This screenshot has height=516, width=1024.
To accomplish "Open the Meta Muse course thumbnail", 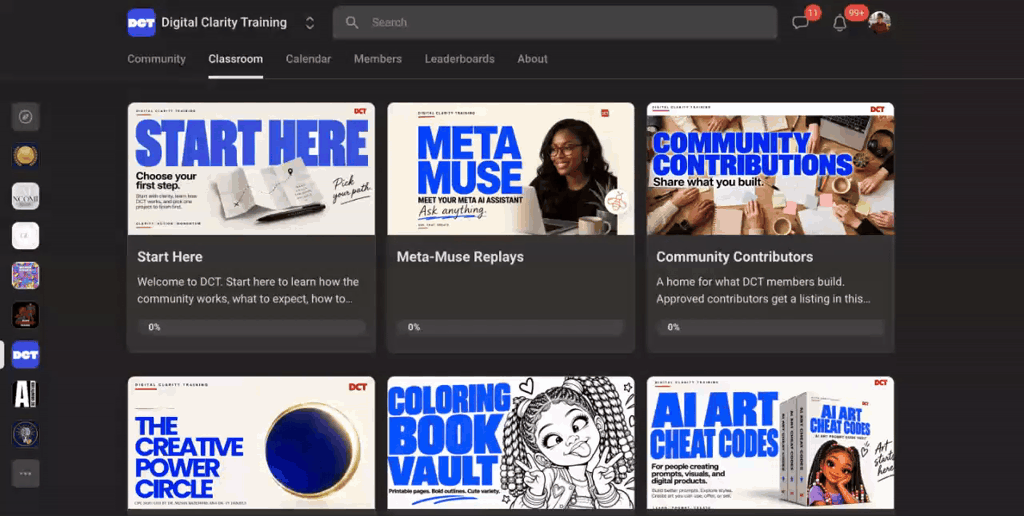I will coord(511,169).
